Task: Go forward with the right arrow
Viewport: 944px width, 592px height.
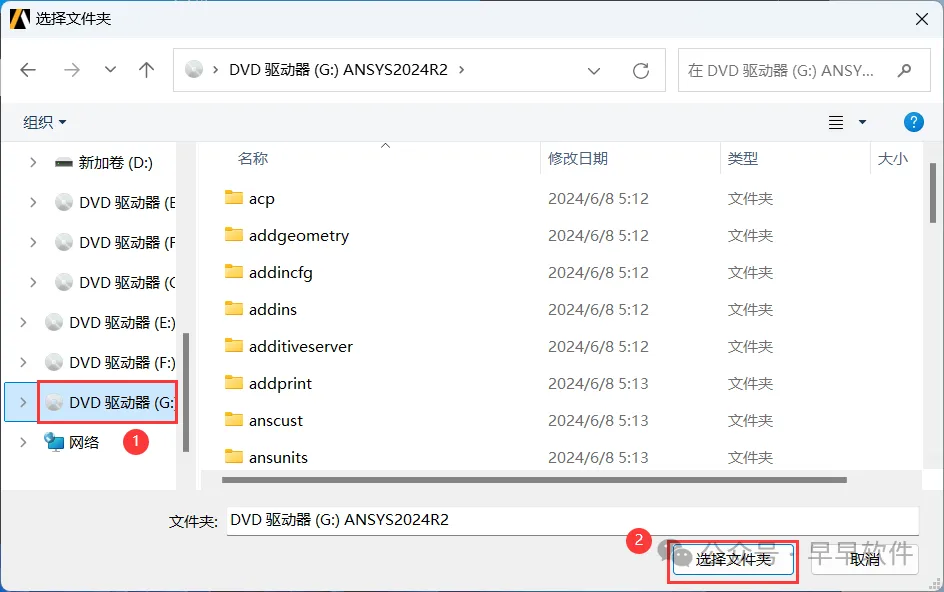Action: click(x=72, y=70)
